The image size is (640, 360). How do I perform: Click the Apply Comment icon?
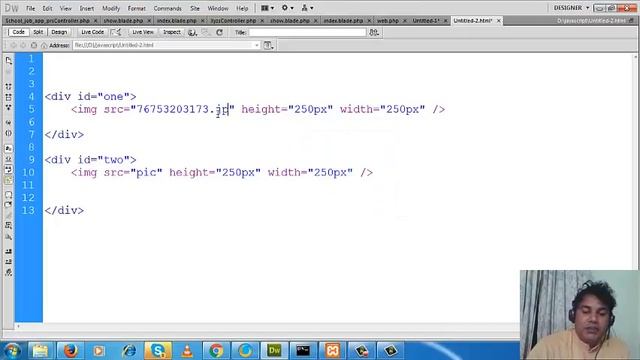point(9,195)
